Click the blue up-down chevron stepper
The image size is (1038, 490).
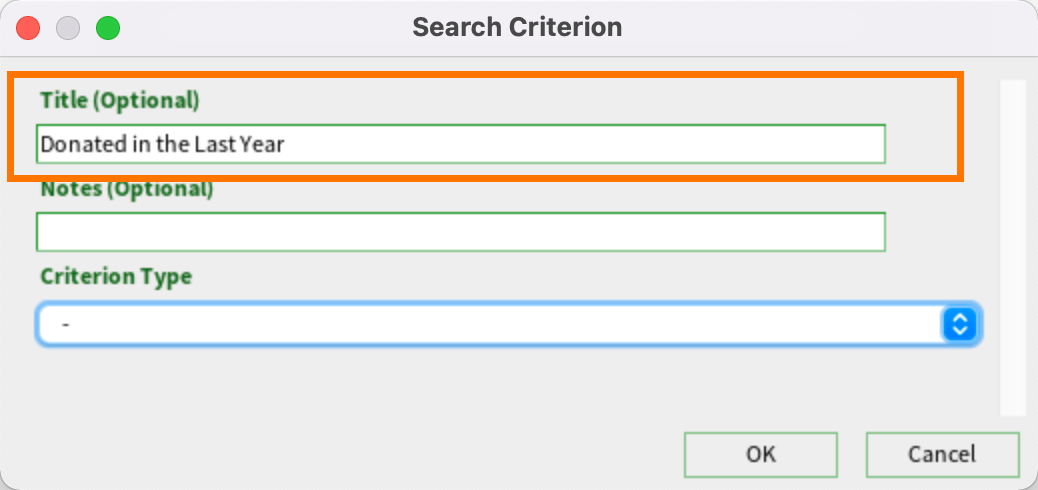(x=959, y=324)
